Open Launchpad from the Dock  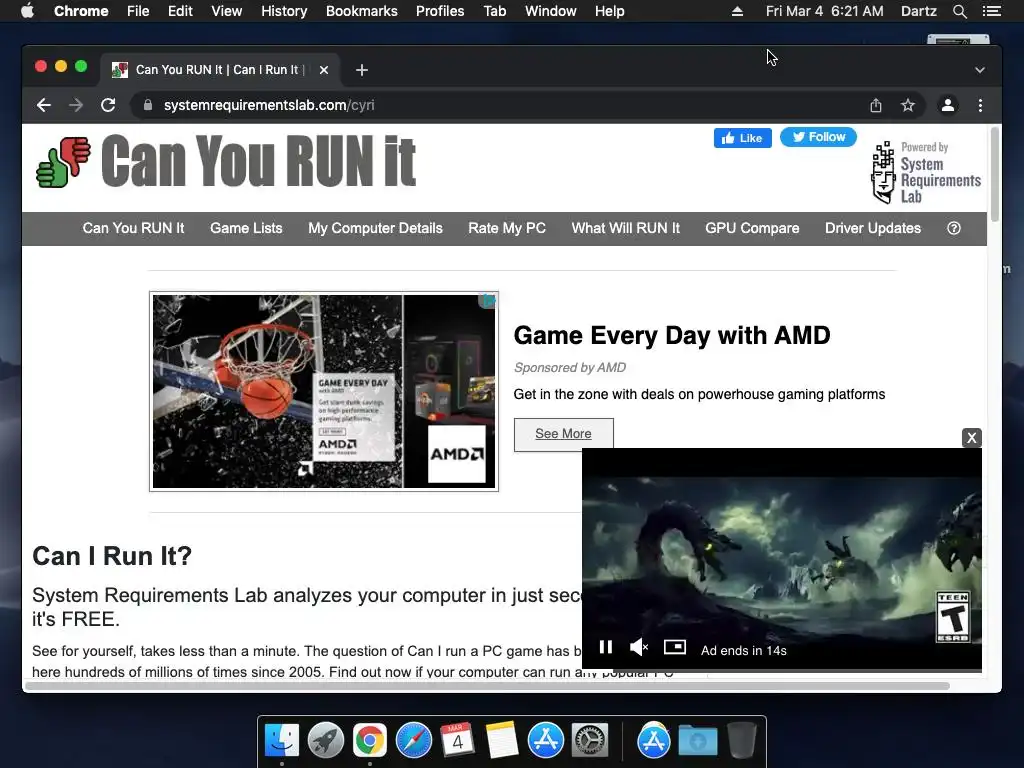(x=326, y=741)
